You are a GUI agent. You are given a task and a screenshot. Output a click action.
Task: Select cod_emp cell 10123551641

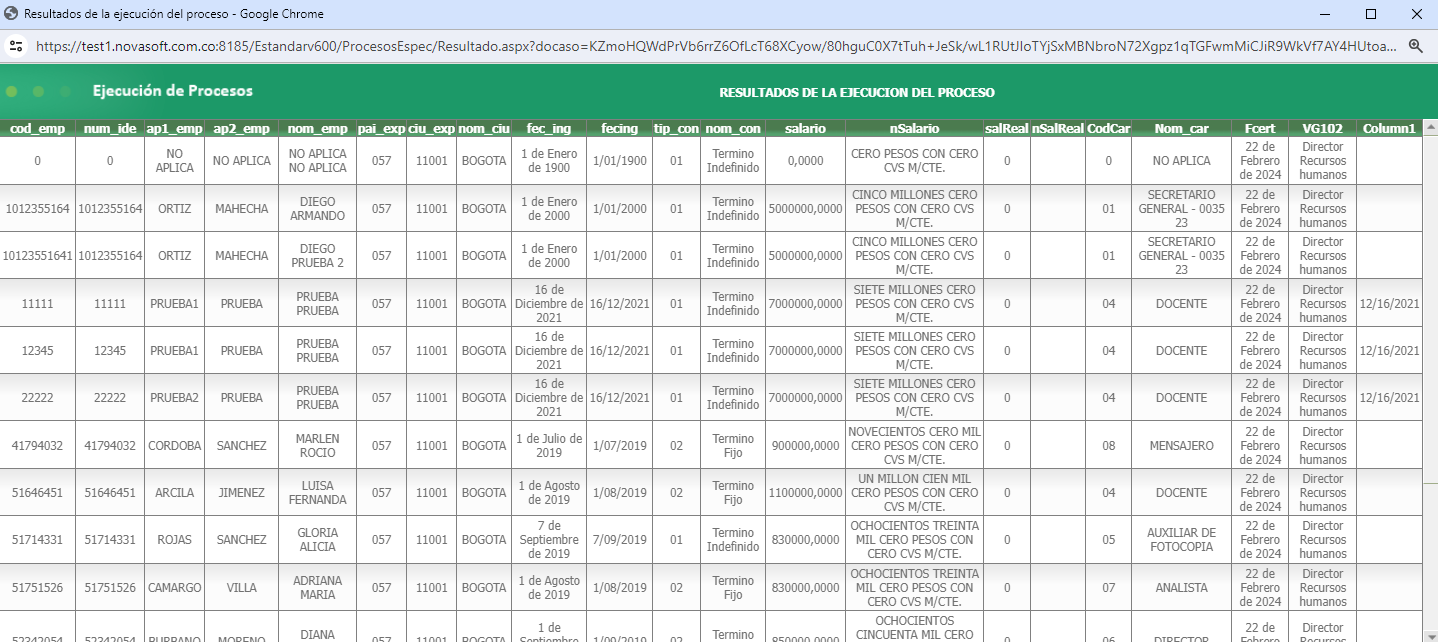38,256
